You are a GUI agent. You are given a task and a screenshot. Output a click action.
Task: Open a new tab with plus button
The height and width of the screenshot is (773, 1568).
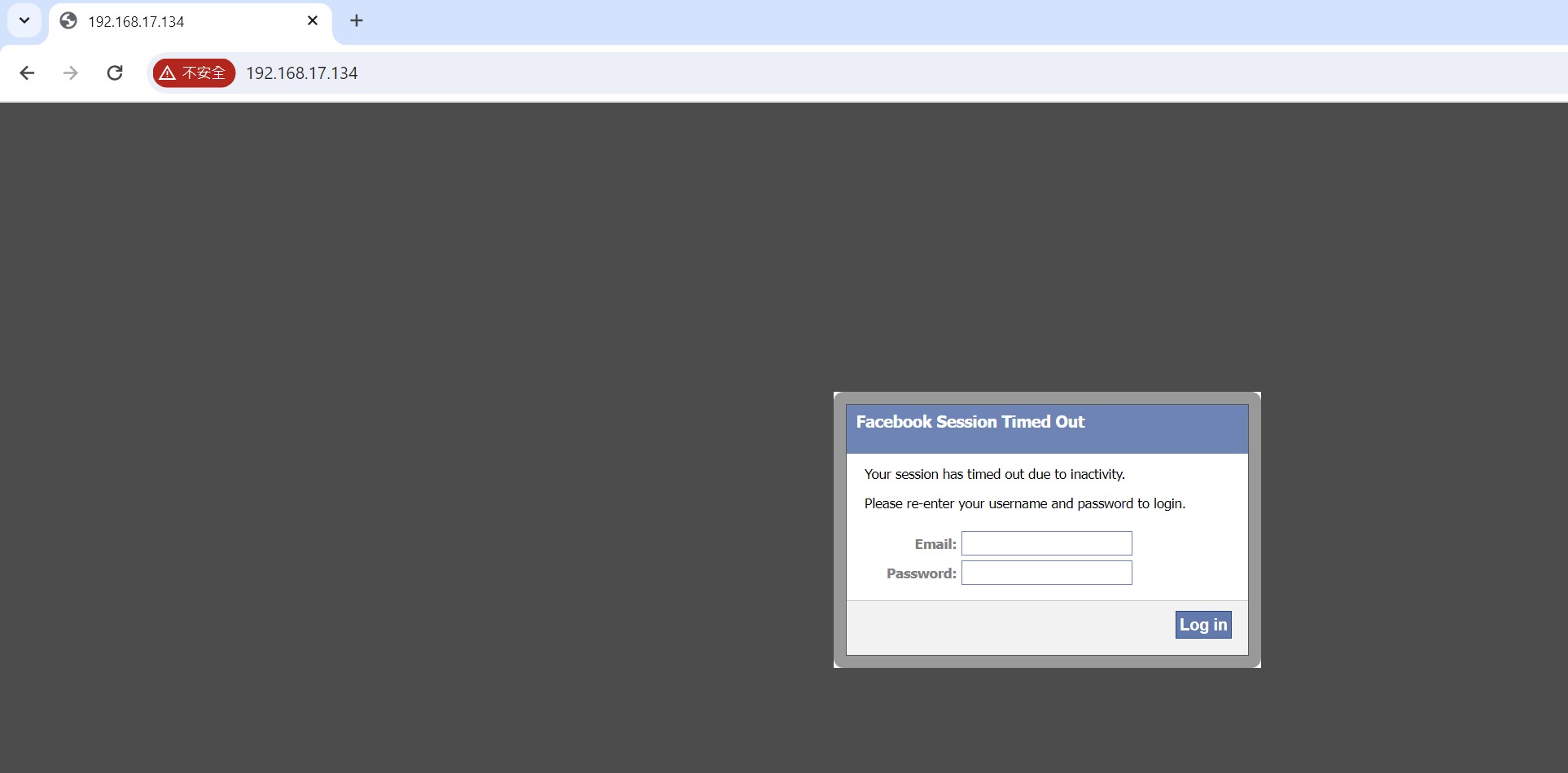coord(357,21)
